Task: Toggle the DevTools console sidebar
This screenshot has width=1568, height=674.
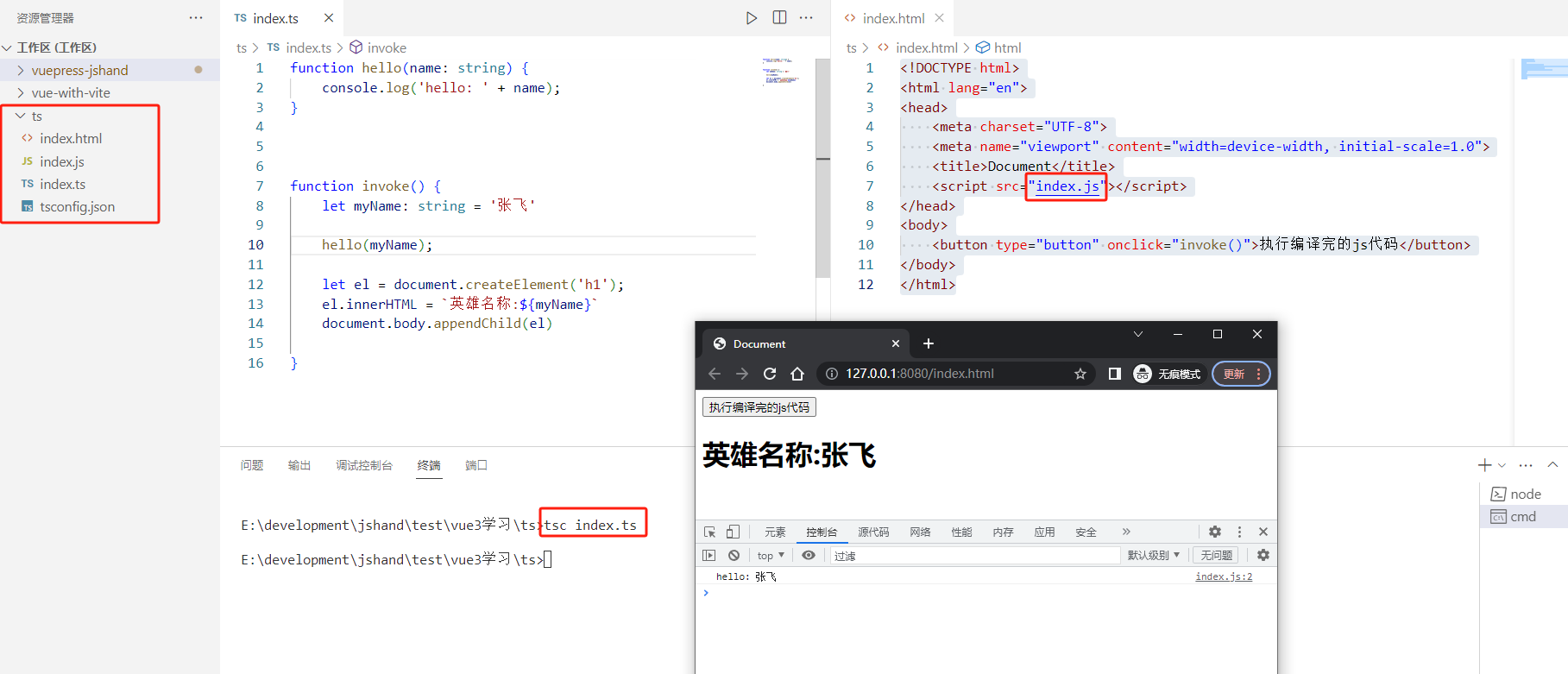Action: [x=709, y=555]
